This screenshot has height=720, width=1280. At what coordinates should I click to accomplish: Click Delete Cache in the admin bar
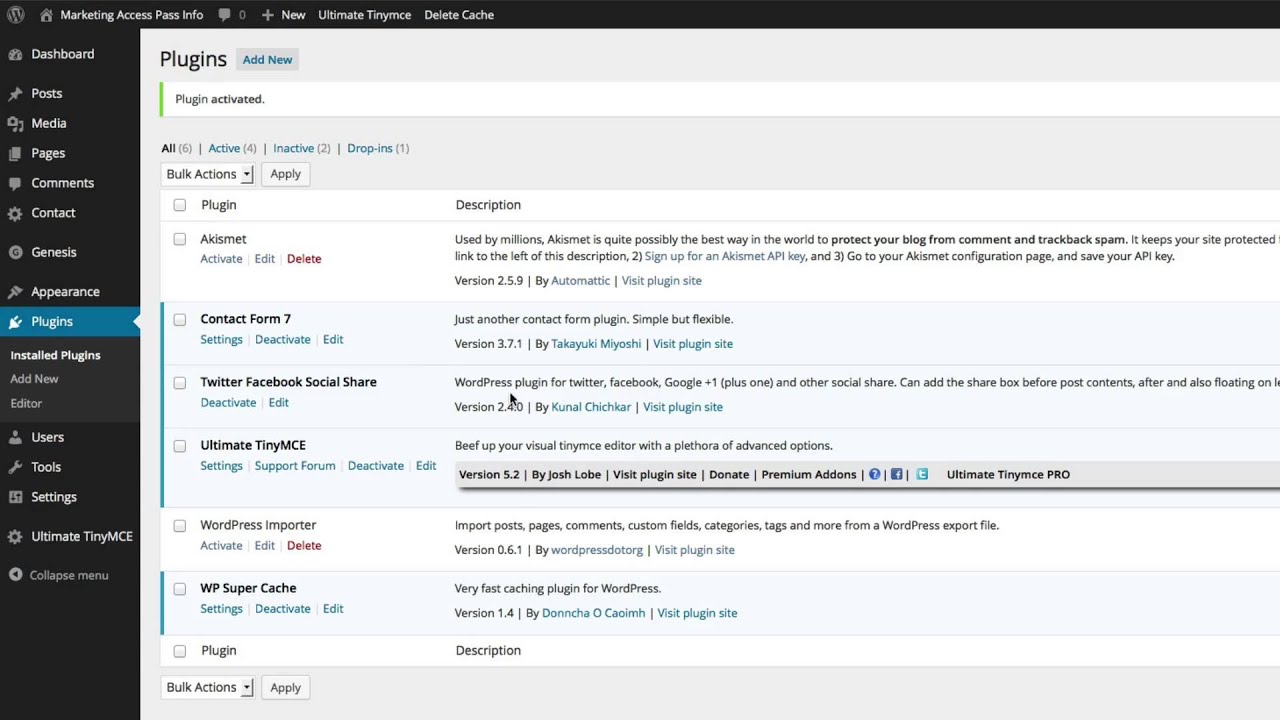pos(459,15)
